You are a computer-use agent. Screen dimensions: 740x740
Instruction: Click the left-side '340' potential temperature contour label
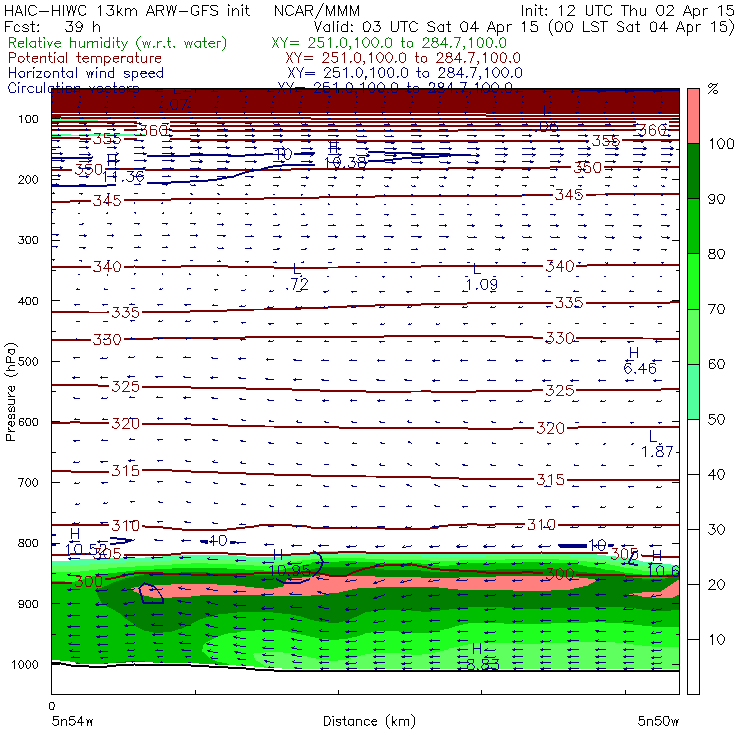[x=107, y=267]
